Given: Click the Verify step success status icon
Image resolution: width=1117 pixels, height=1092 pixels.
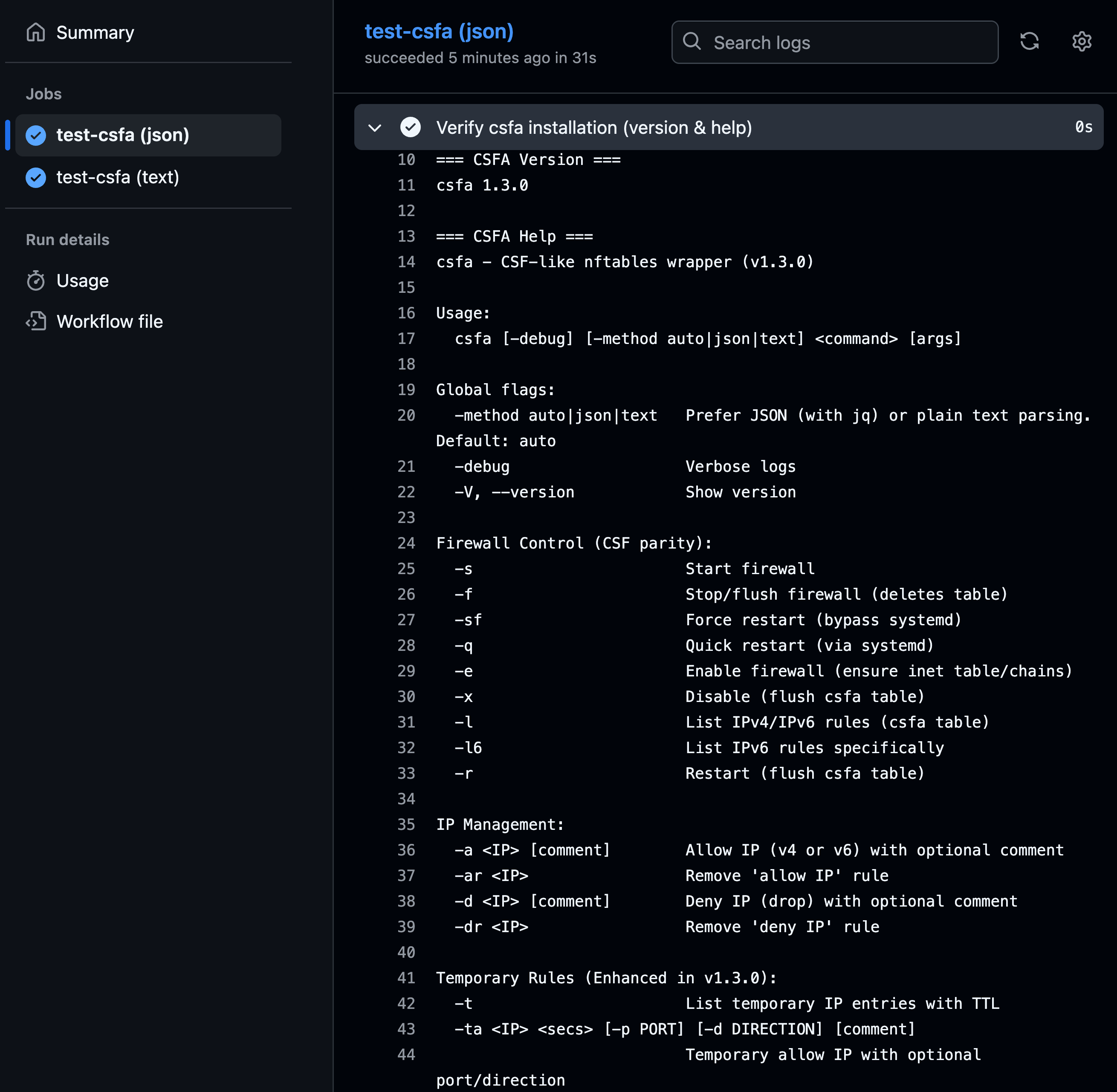Looking at the screenshot, I should tap(410, 127).
